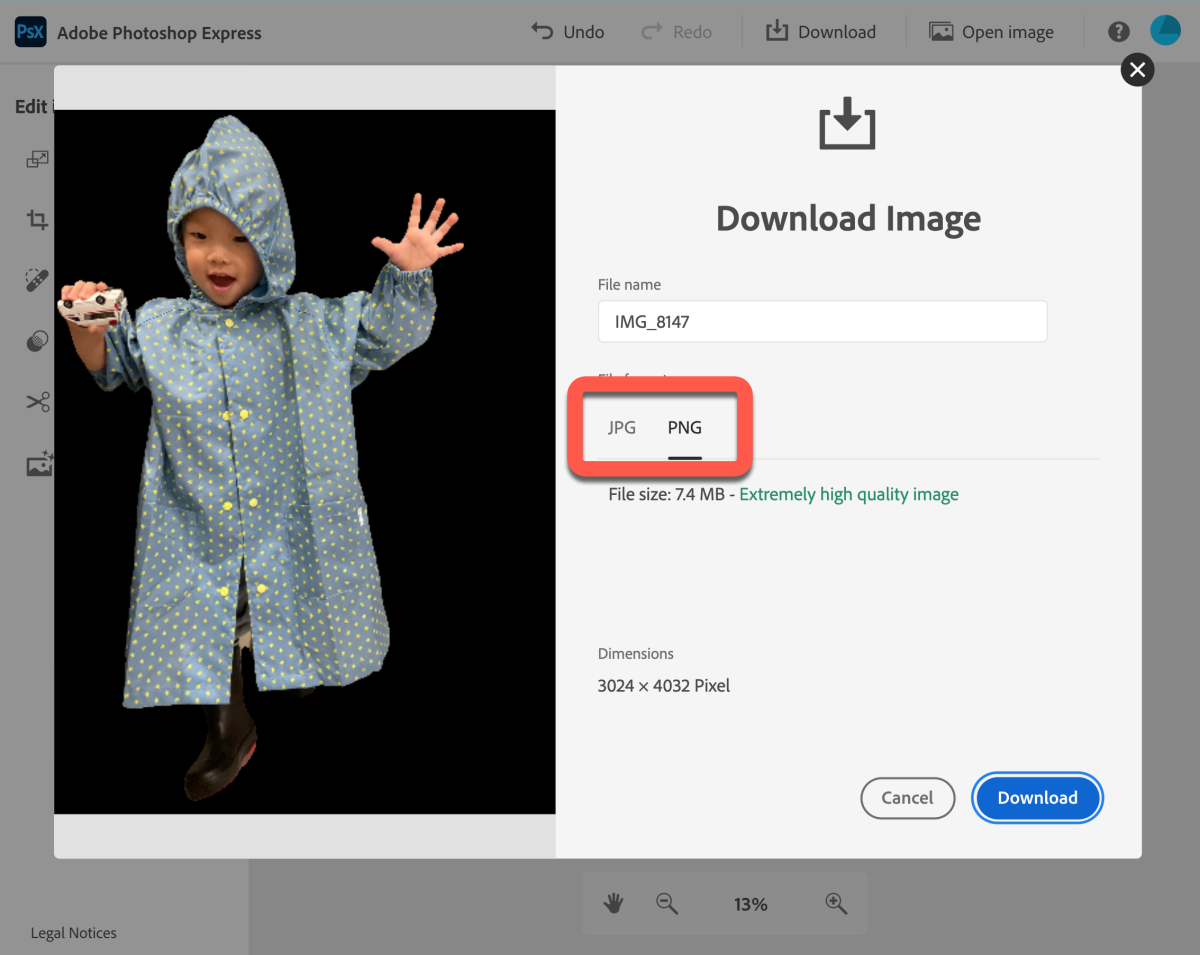
Task: Click the File name input field
Action: click(822, 322)
